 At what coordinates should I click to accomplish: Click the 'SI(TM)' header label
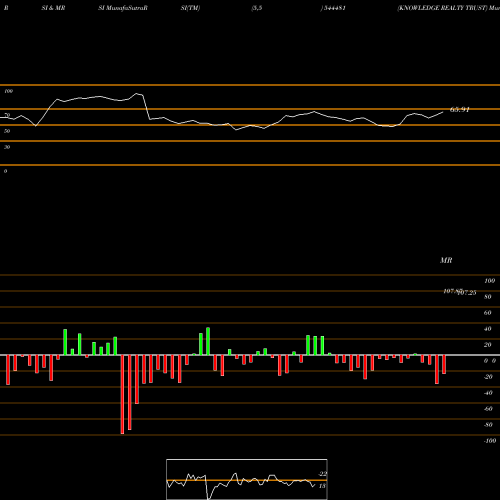click(x=190, y=8)
